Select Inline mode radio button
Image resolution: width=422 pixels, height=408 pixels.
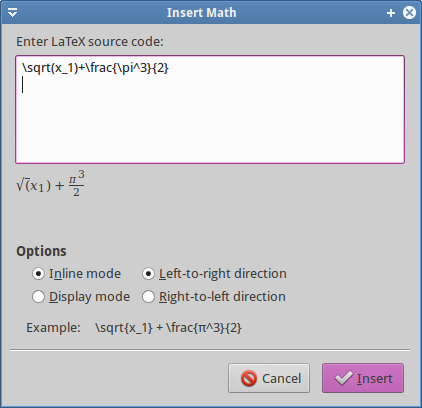(38, 274)
